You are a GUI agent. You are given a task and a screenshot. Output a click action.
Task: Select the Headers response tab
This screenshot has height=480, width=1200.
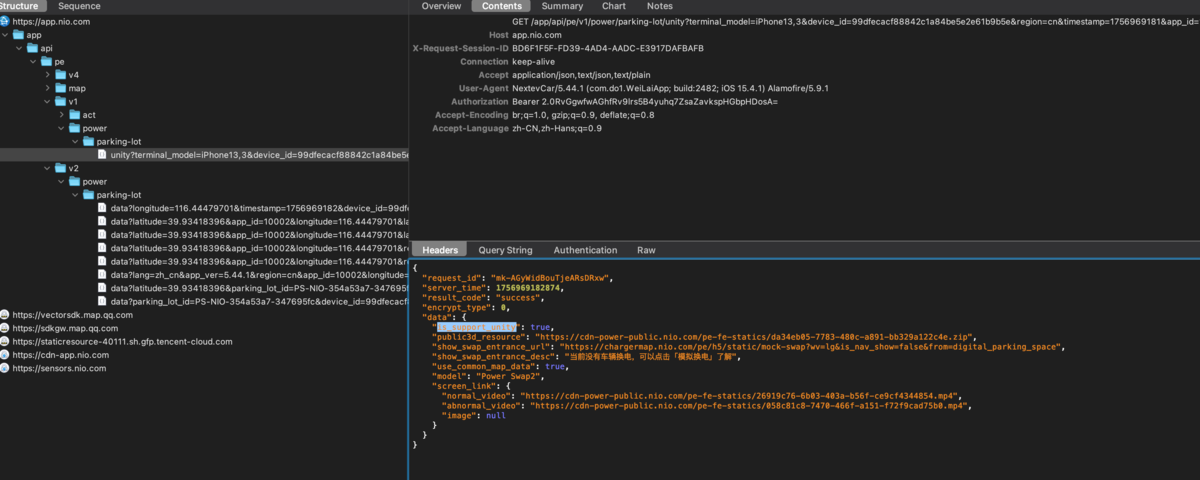tap(439, 250)
